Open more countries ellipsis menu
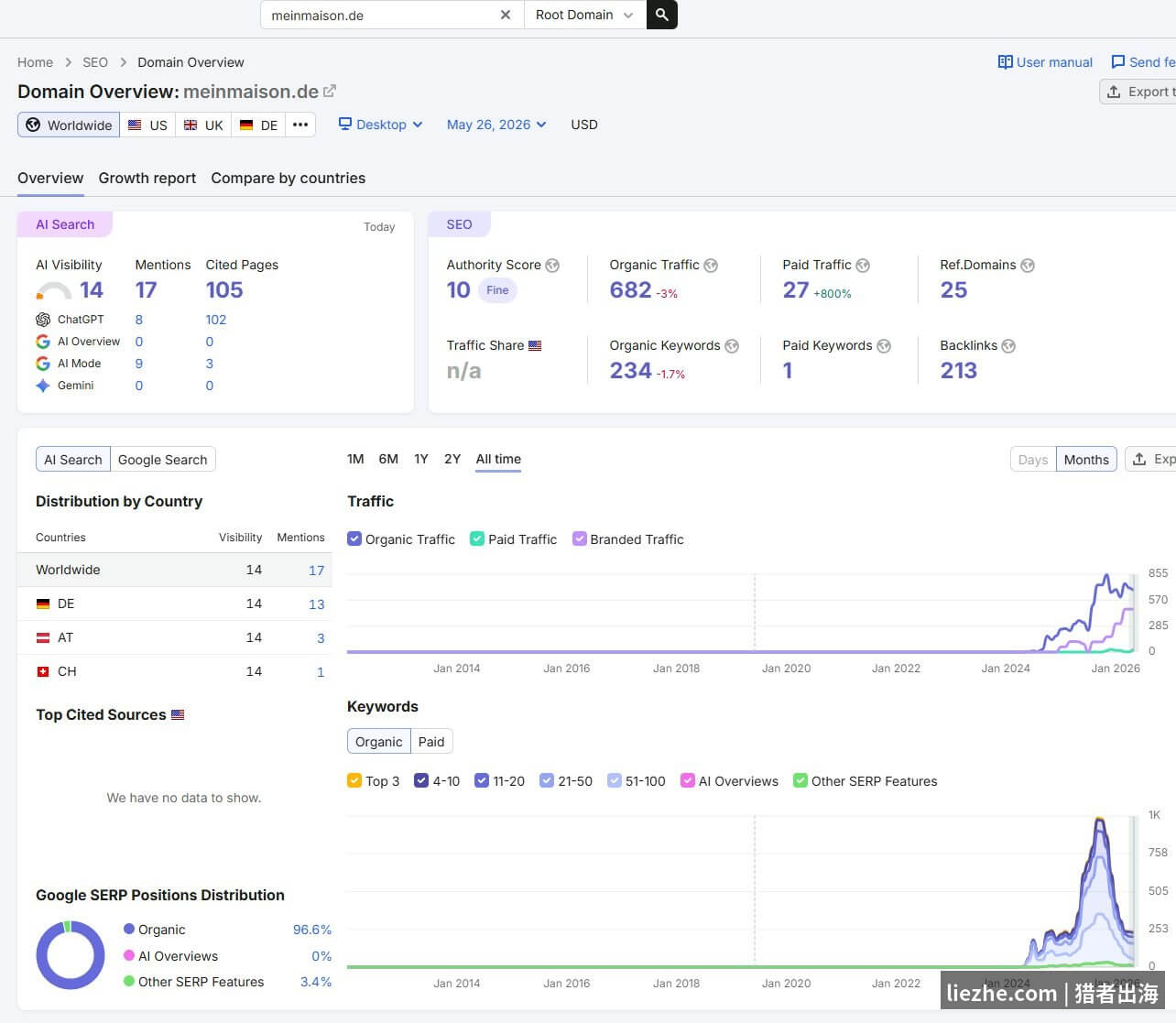Image resolution: width=1176 pixels, height=1023 pixels. tap(300, 125)
